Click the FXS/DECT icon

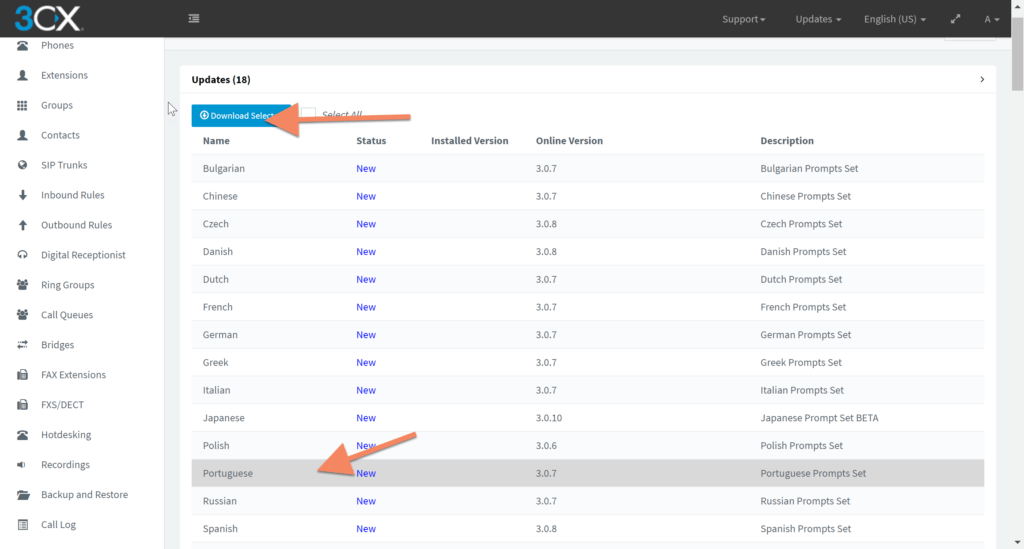click(x=22, y=405)
